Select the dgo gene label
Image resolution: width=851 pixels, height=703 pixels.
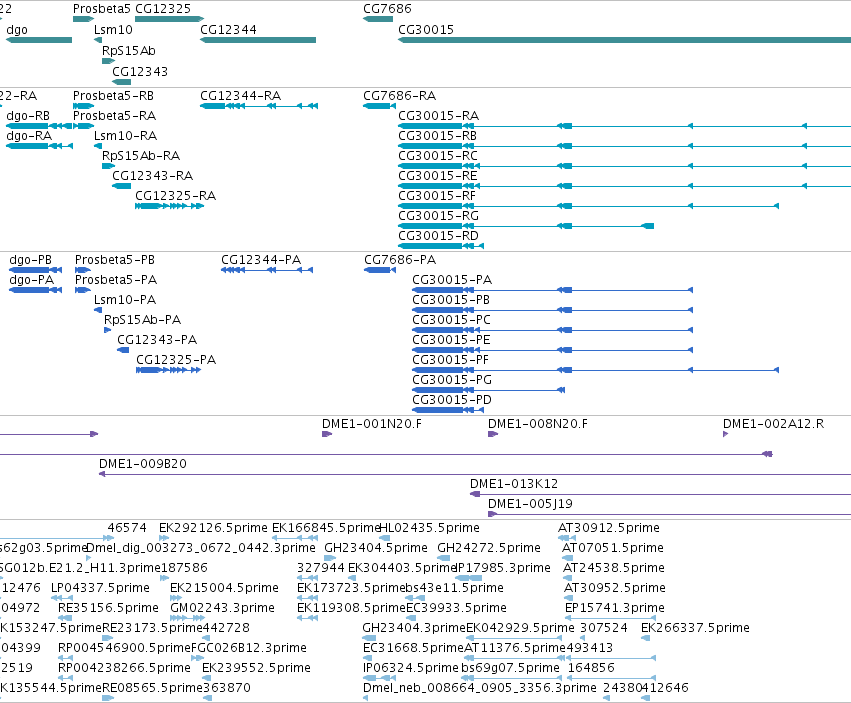(17, 30)
